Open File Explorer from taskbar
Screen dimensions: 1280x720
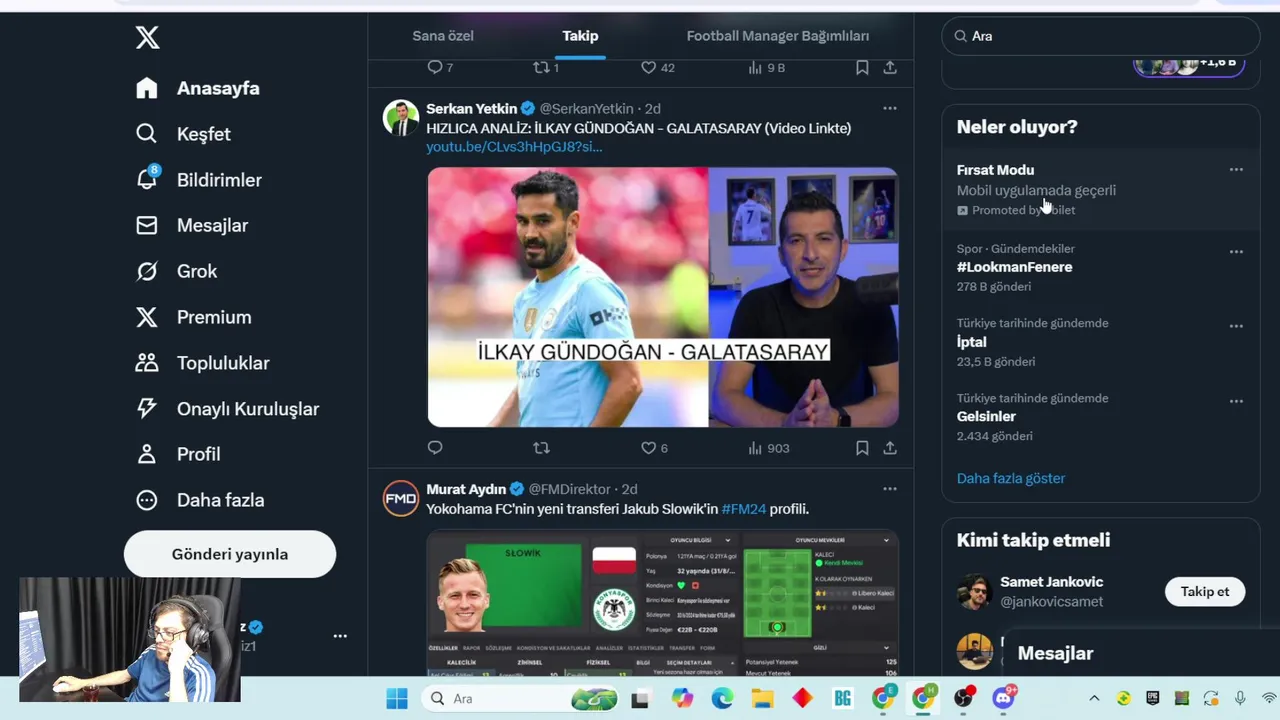(762, 699)
